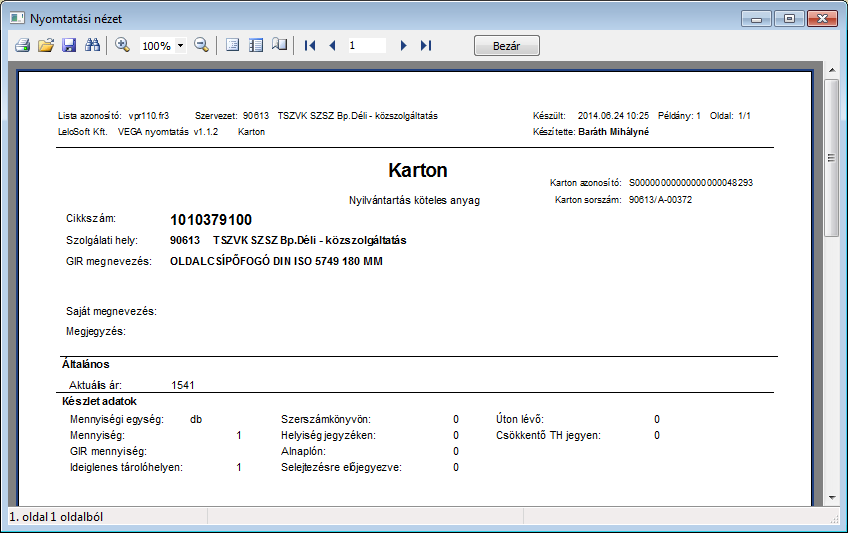Viewport: 848px width, 533px height.
Task: Close the Nyomtatási nézet window
Action: tap(823, 19)
